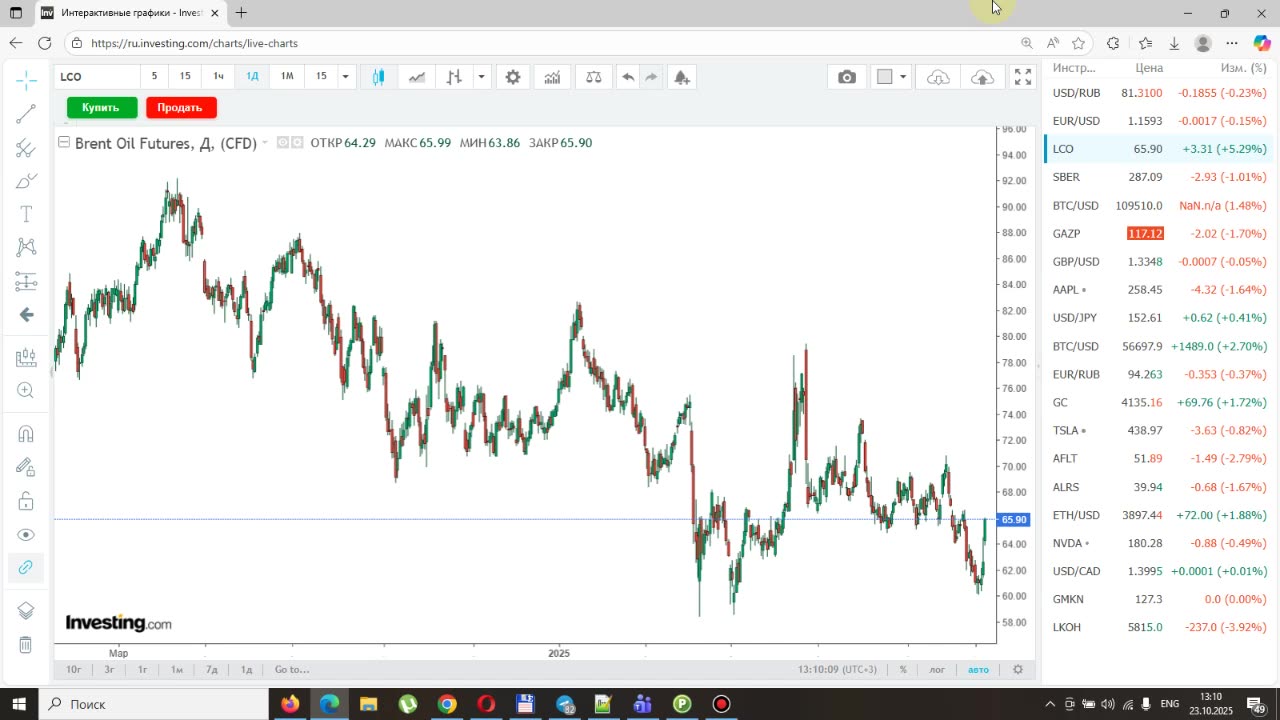Image resolution: width=1280 pixels, height=720 pixels.
Task: Toggle stay in drawing mode pencil-lock
Action: pos(26,467)
